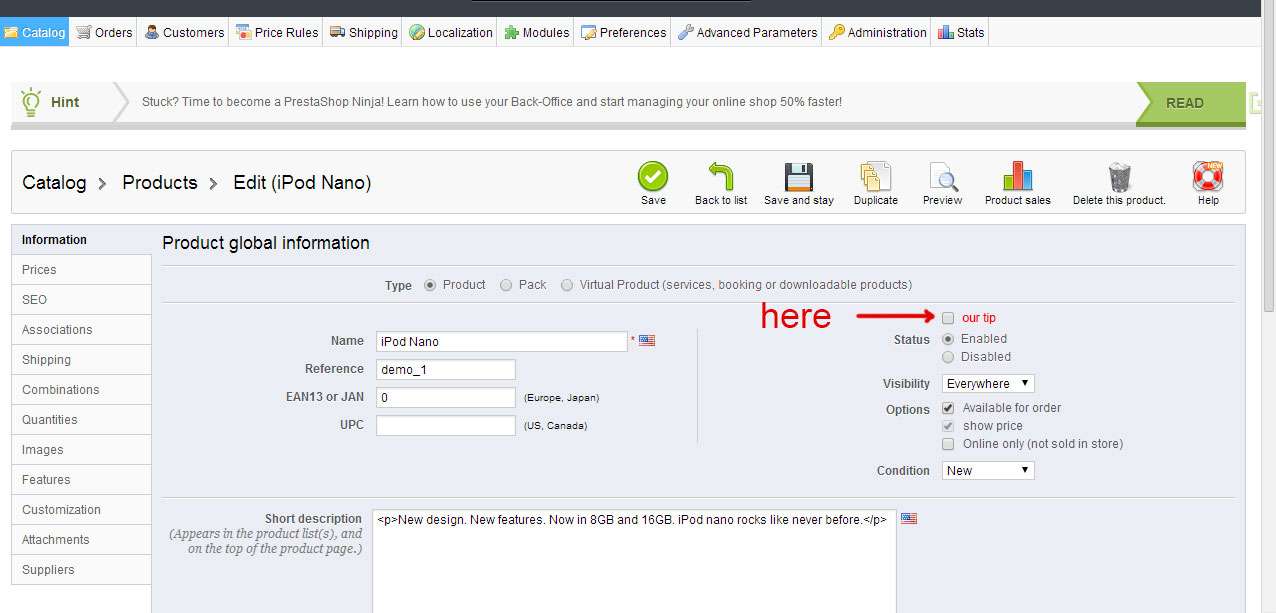
Task: Open the Advanced Parameters menu
Action: [747, 32]
